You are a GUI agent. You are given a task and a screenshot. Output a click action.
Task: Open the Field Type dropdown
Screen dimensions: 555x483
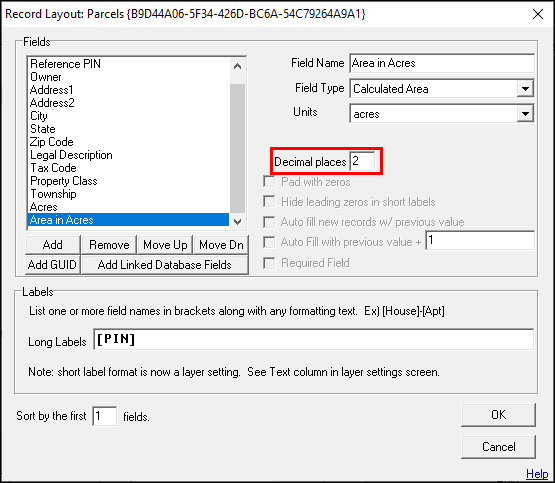tap(525, 88)
